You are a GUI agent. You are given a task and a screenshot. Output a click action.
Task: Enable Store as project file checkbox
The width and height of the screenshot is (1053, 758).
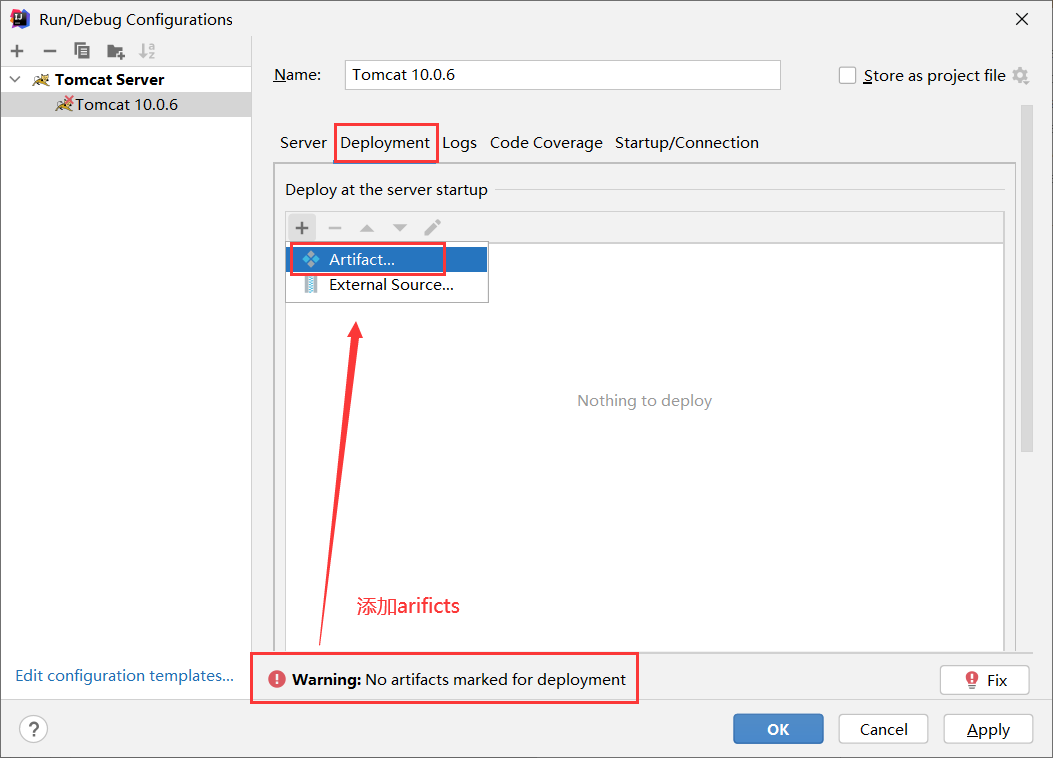[x=848, y=75]
